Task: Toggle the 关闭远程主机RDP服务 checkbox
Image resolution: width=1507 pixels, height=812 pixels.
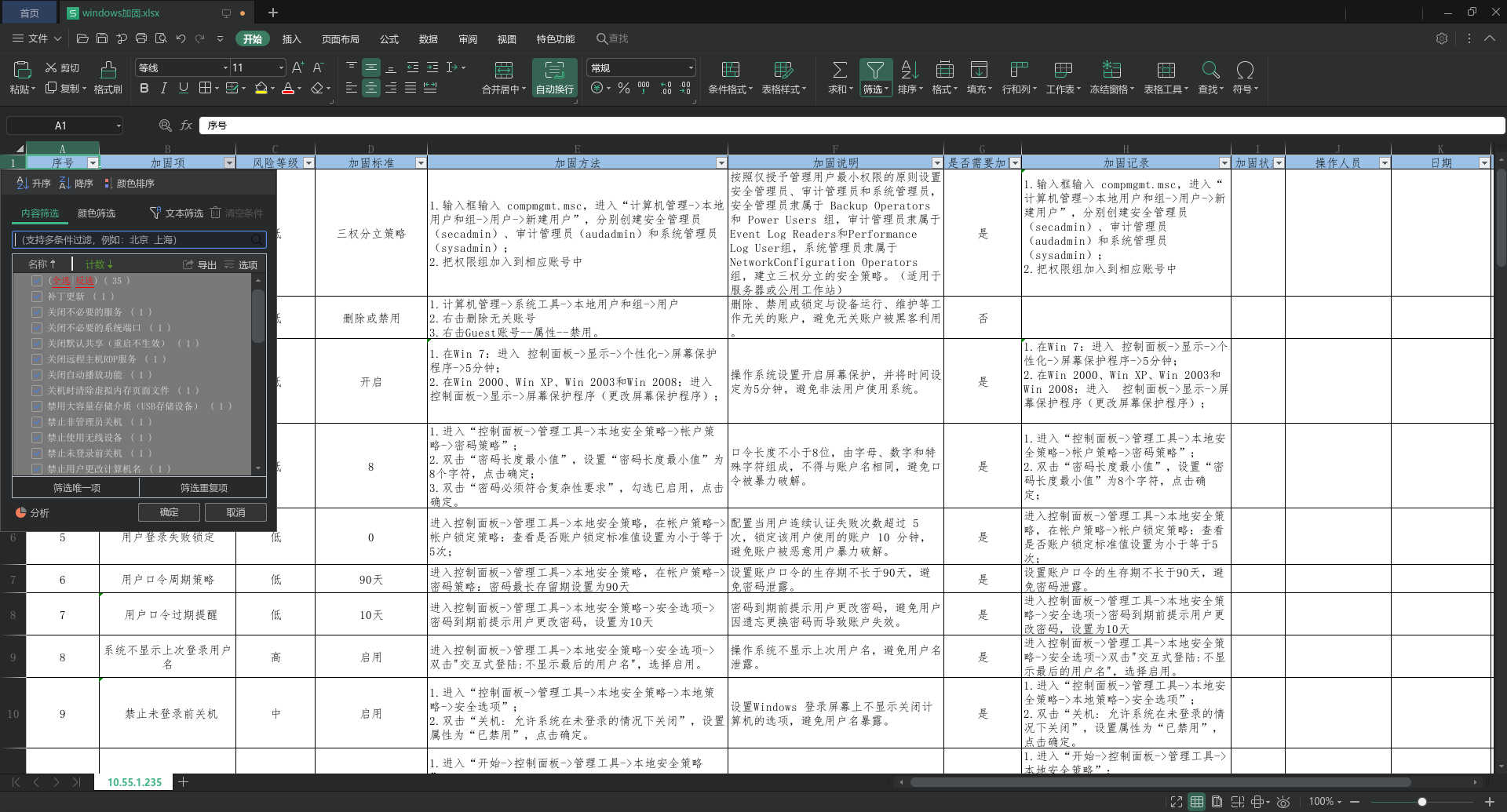Action: 37,359
